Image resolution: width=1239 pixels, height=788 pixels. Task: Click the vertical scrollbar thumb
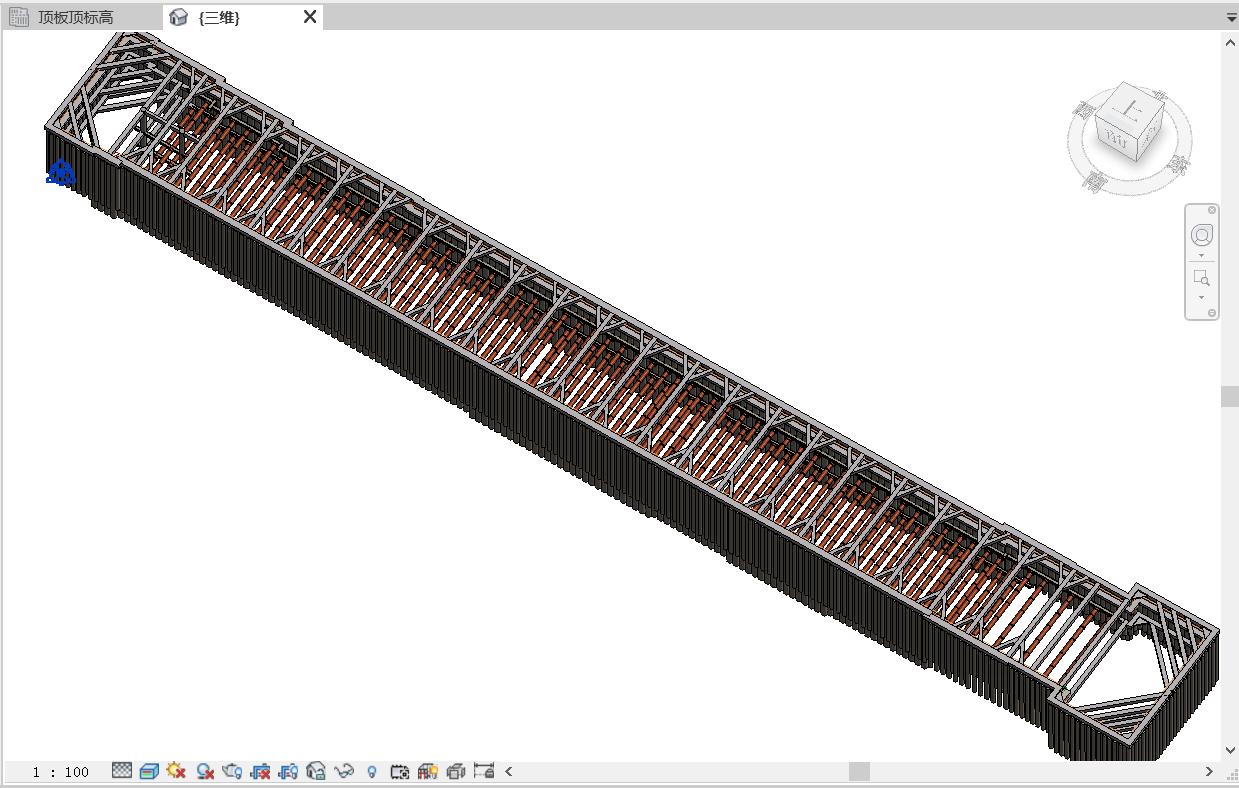click(x=1230, y=395)
